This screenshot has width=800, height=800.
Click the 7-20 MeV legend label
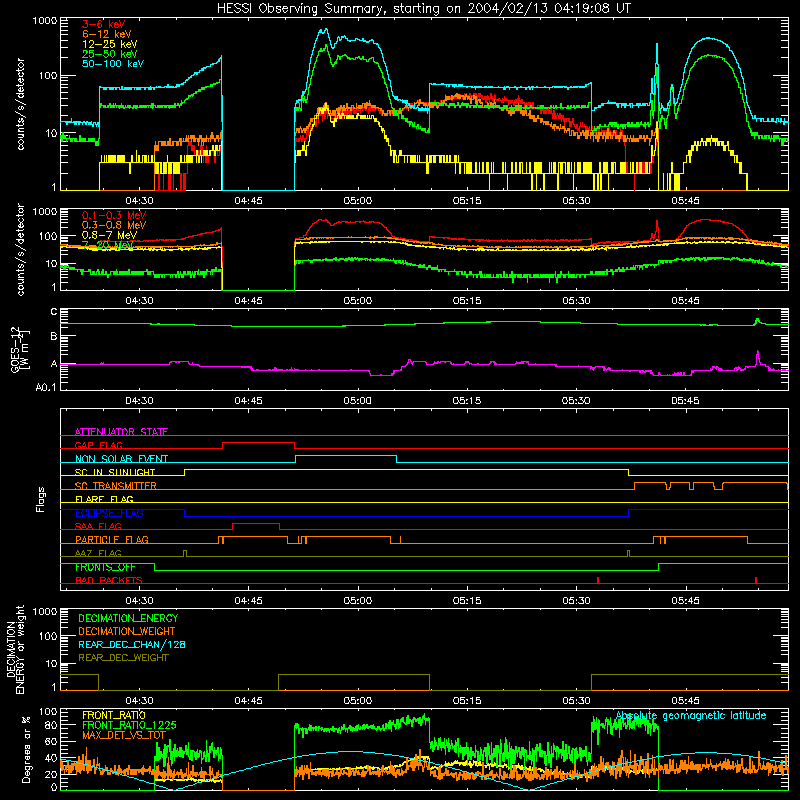pyautogui.click(x=108, y=245)
